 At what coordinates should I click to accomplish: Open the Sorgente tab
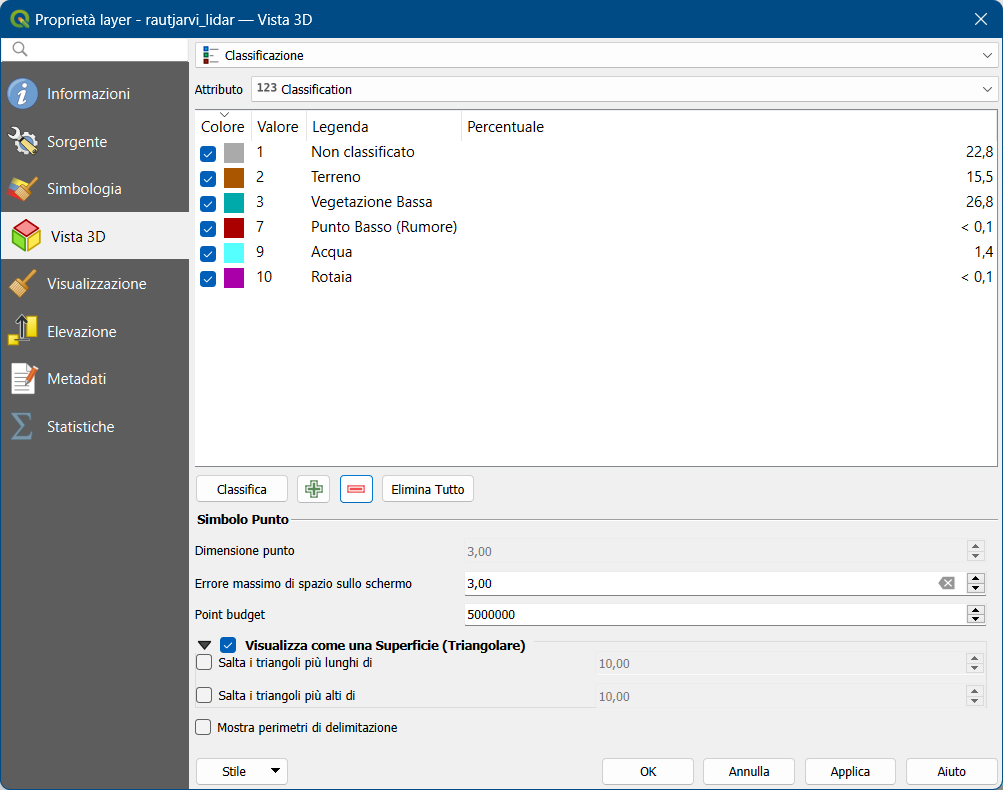coord(95,141)
